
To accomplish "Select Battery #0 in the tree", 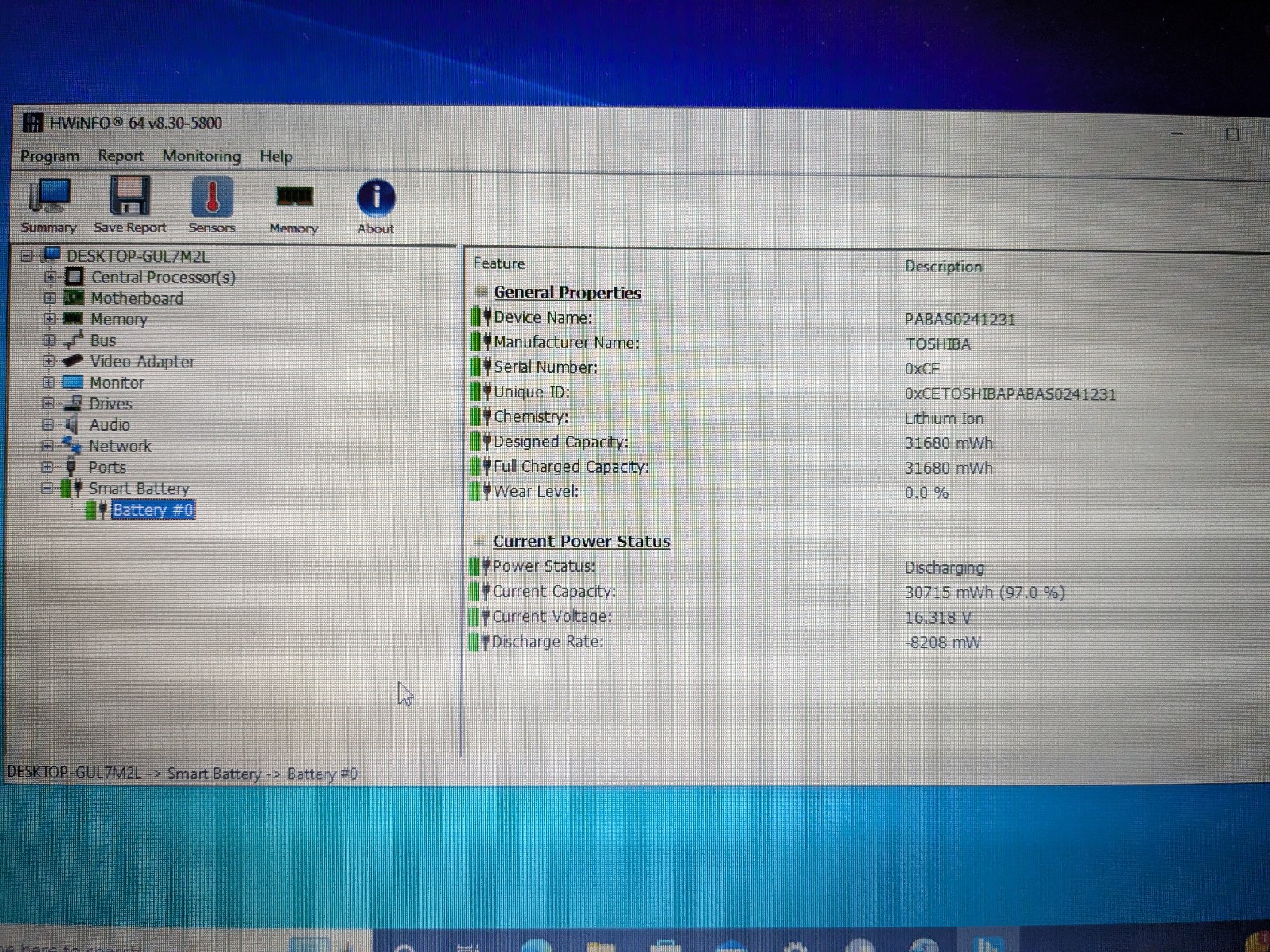I will (x=153, y=509).
